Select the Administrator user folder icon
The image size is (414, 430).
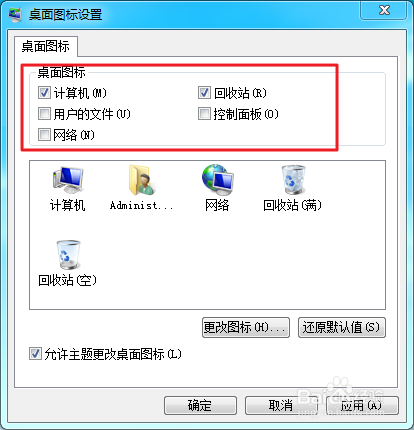point(142,180)
